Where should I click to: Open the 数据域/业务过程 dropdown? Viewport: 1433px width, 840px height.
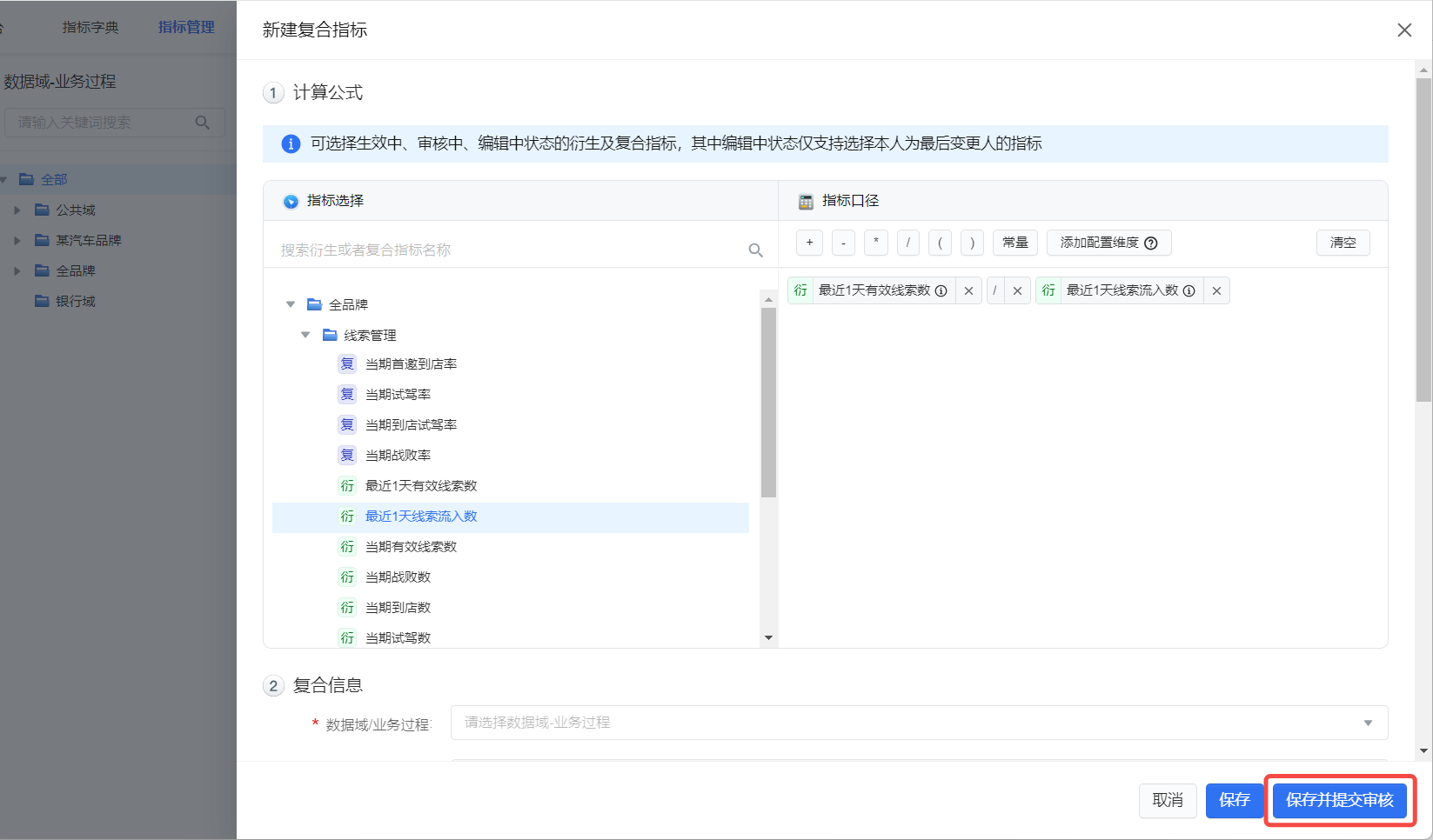(919, 723)
